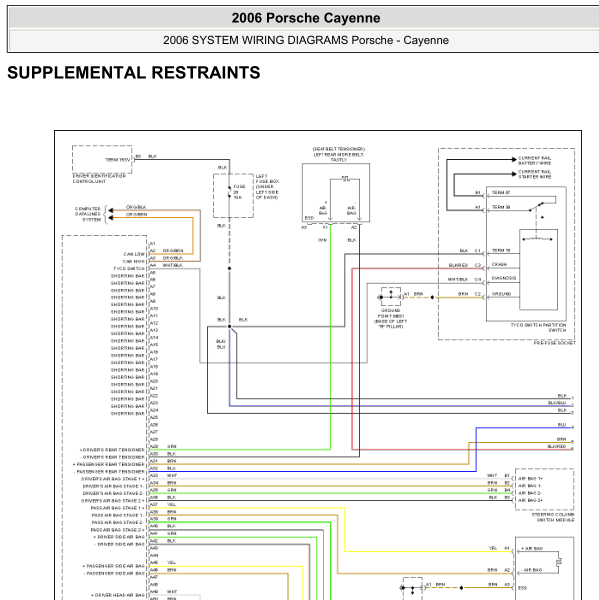Image resolution: width=599 pixels, height=600 pixels.
Task: Click 'PASS AIR BAG STAGE 1-' label
Action: point(118,515)
